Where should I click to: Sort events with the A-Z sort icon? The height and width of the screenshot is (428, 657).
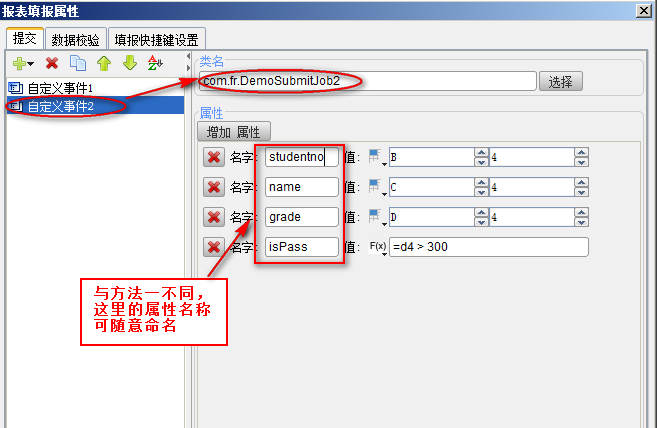(155, 63)
